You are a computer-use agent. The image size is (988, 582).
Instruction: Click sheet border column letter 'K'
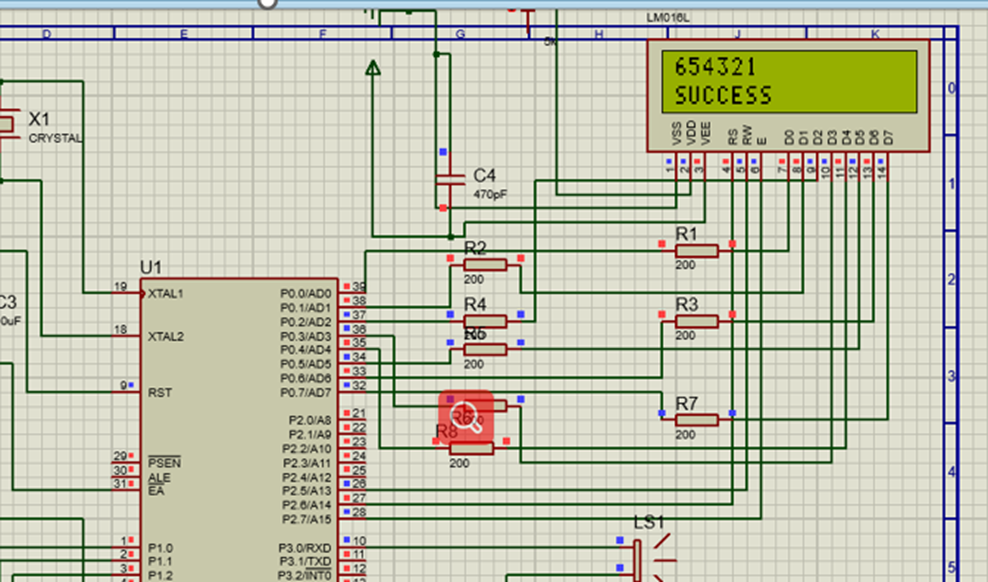[875, 34]
